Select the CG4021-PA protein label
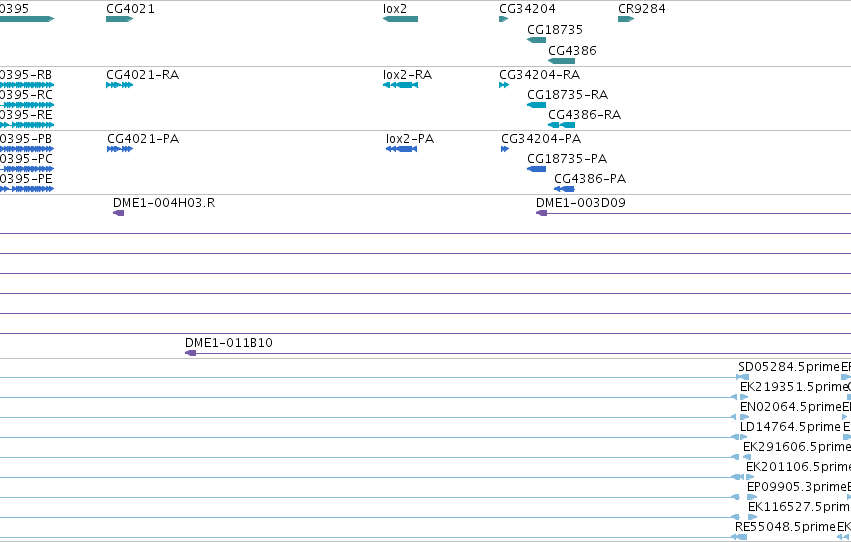Image resolution: width=851 pixels, height=542 pixels. [143, 138]
